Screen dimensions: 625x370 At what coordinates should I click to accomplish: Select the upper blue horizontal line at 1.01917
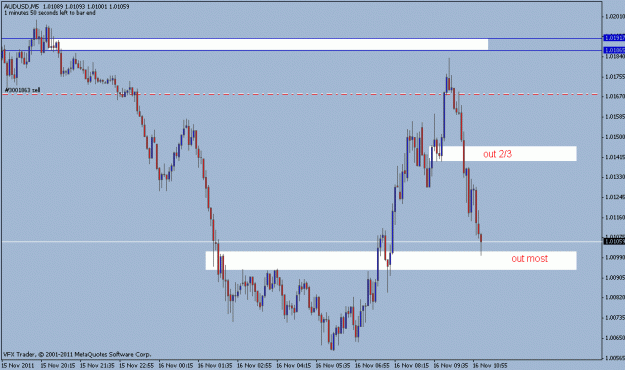[301, 38]
